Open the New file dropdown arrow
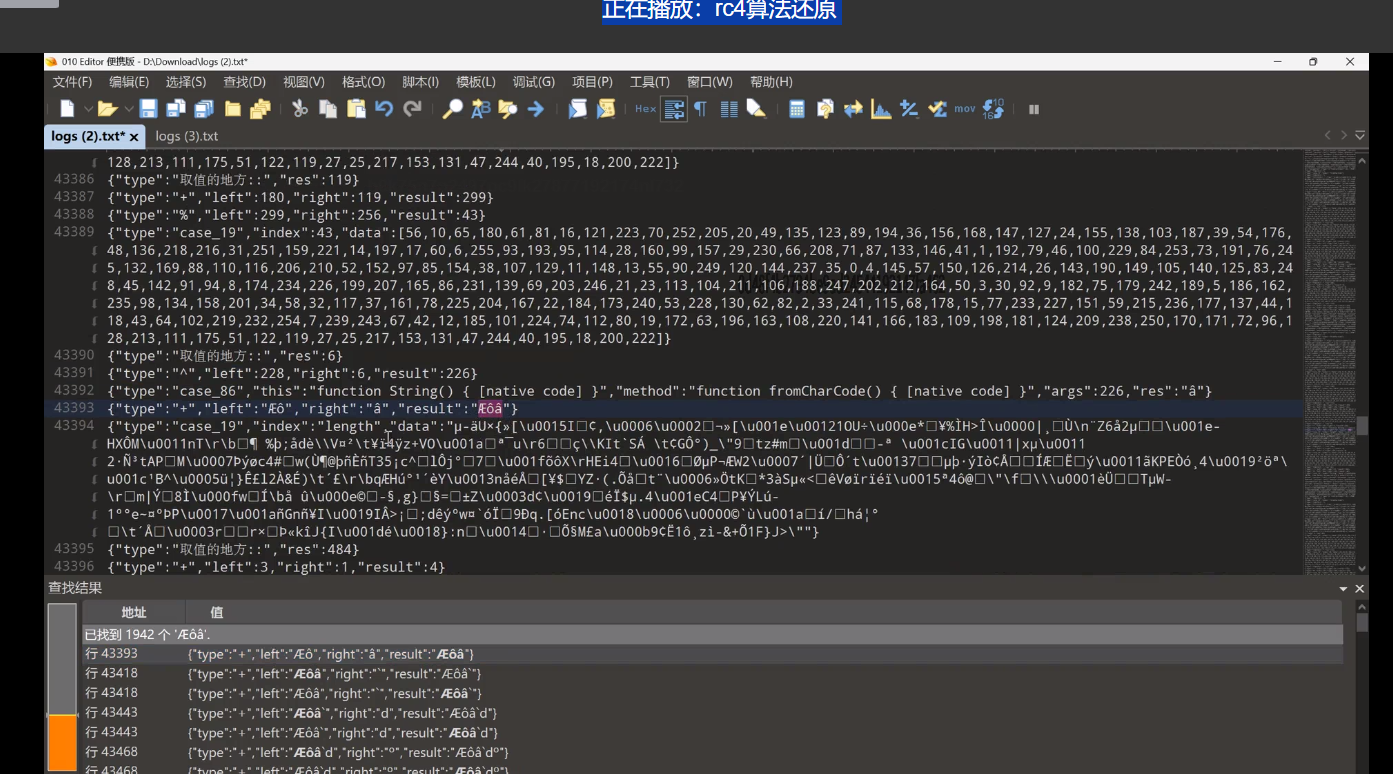 (x=88, y=109)
